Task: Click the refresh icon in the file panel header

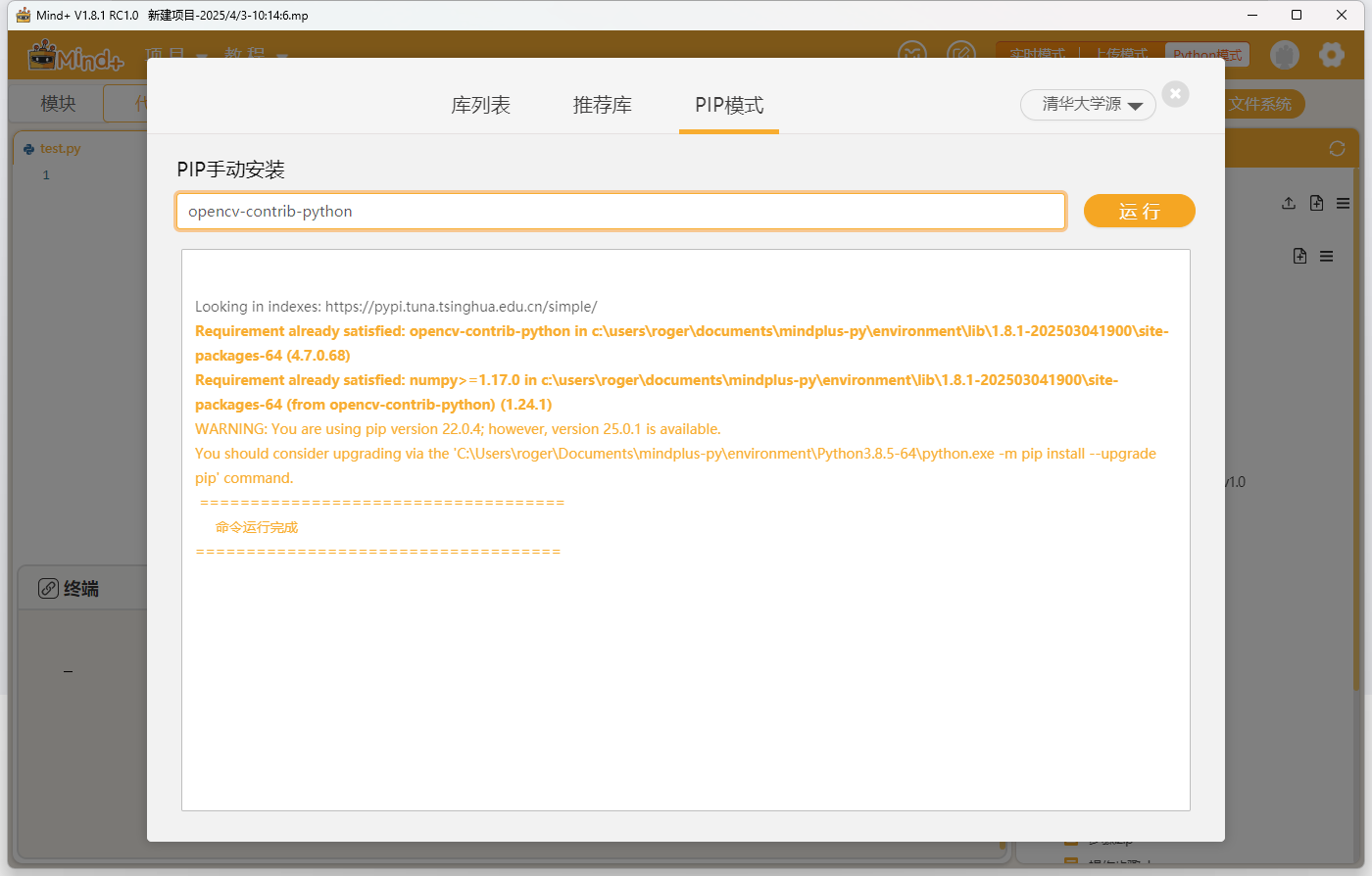Action: [1337, 149]
